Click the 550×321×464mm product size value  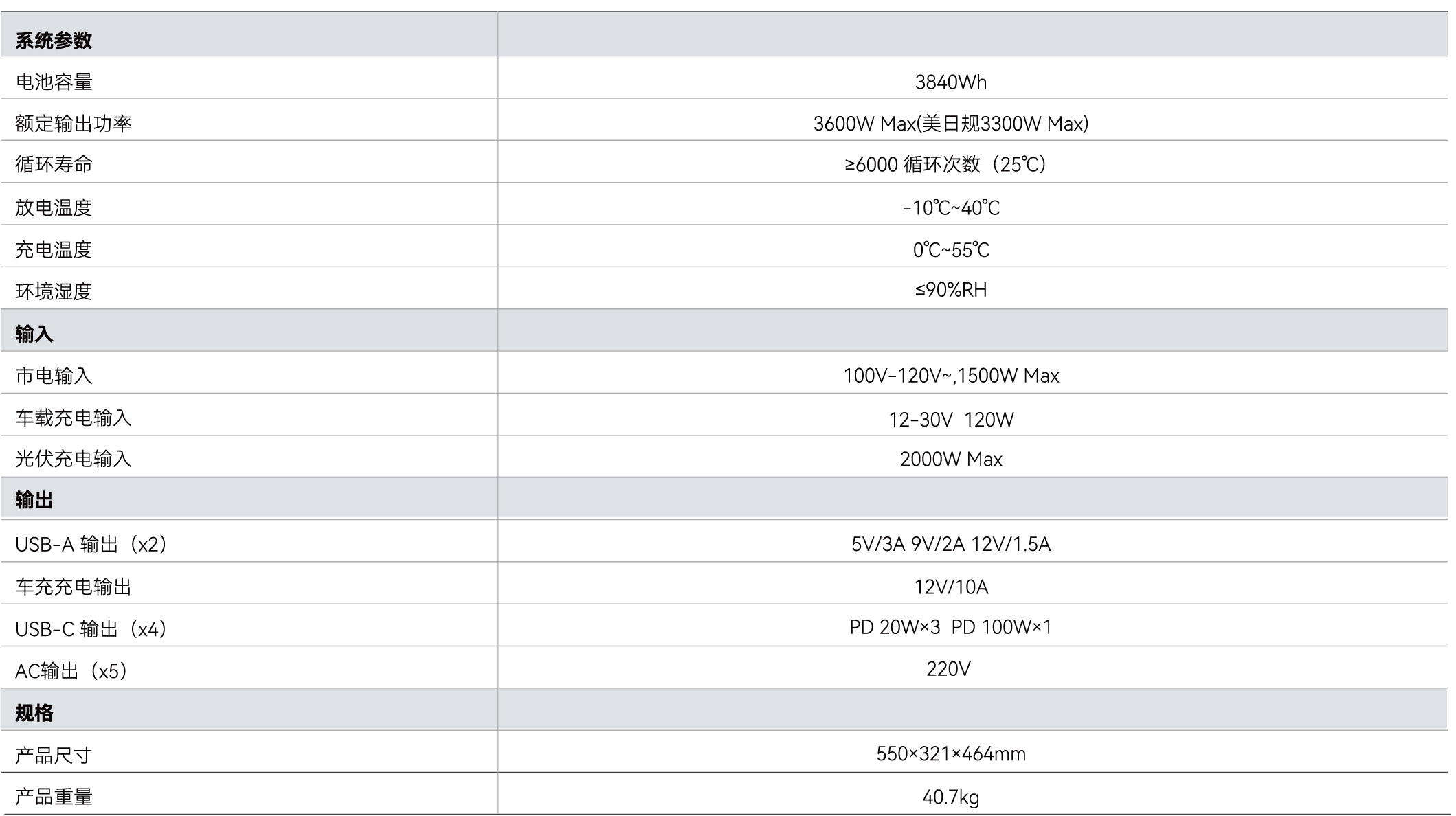[x=950, y=754]
